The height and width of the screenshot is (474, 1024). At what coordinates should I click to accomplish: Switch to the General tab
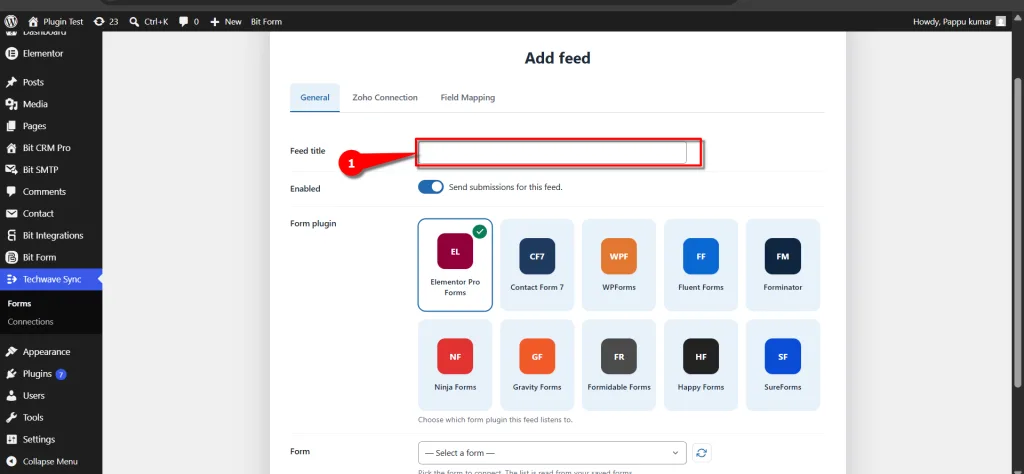click(315, 97)
